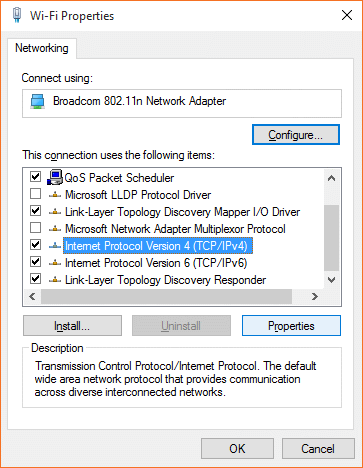Click the TCP/IPv6 protocol icon
The width and height of the screenshot is (363, 468).
55,263
